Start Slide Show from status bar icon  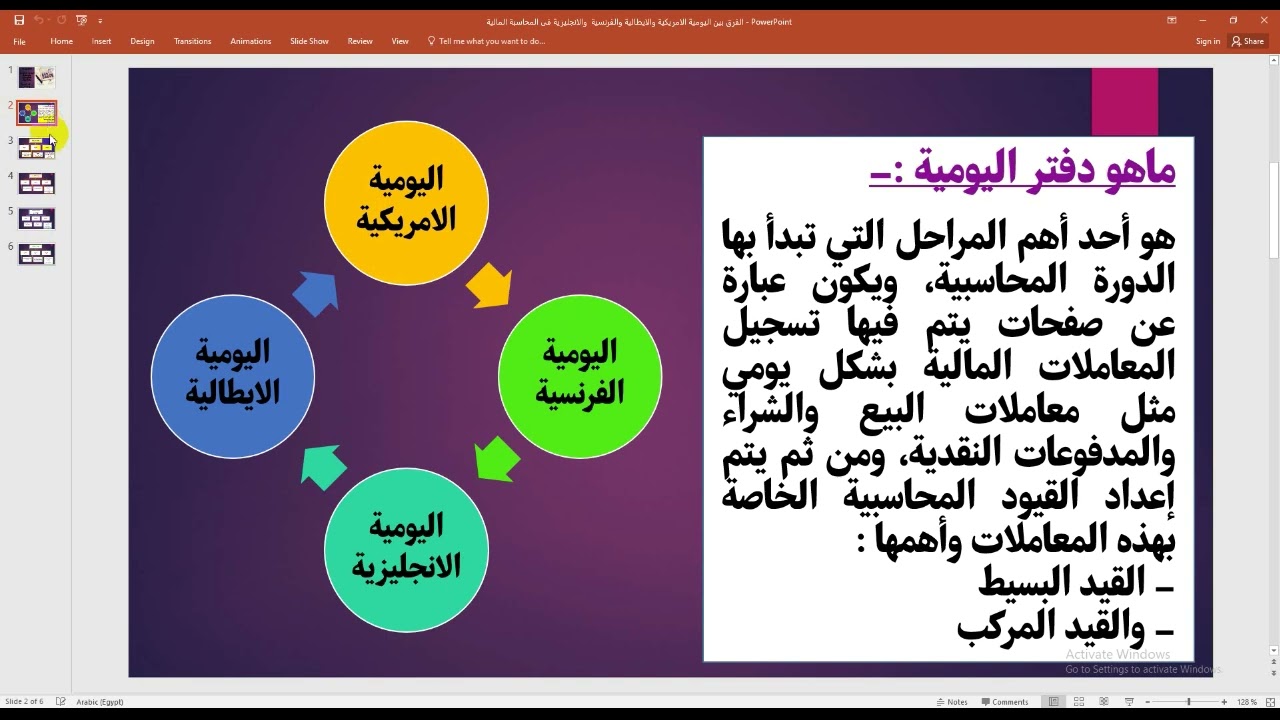1129,702
